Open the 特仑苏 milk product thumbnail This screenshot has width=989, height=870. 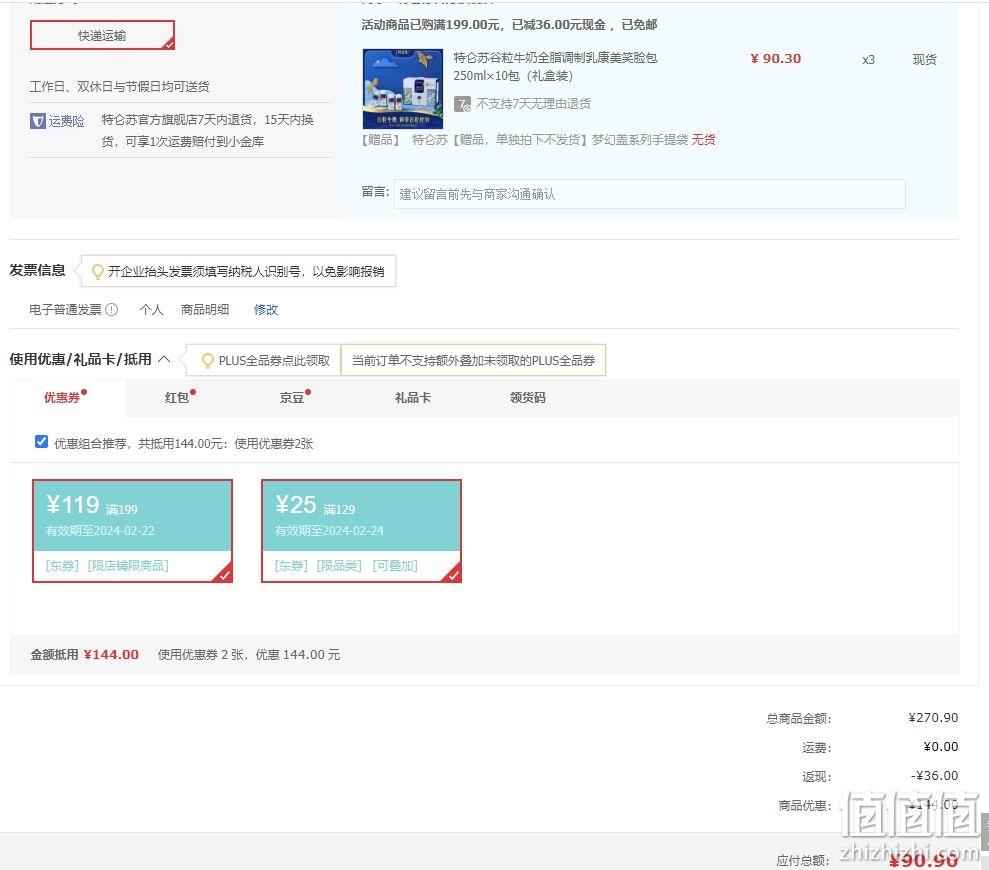pyautogui.click(x=402, y=89)
